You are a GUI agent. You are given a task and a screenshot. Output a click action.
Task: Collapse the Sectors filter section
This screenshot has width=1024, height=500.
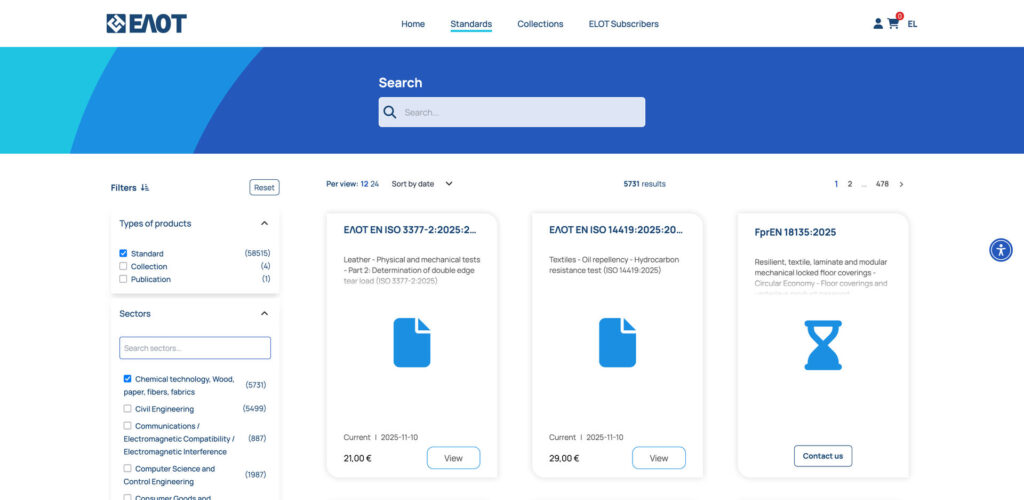point(264,314)
